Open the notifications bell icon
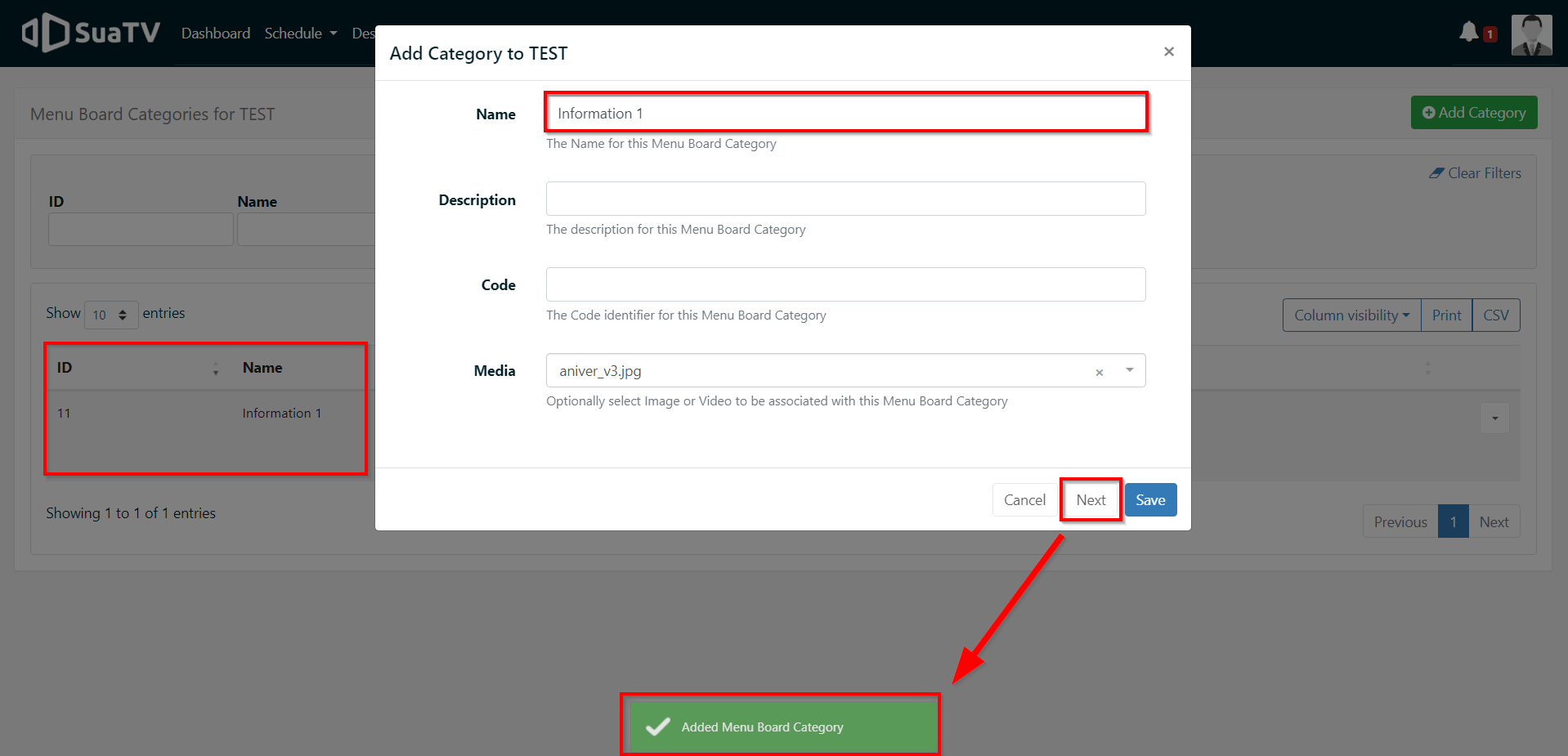Image resolution: width=1568 pixels, height=756 pixels. 1469,32
